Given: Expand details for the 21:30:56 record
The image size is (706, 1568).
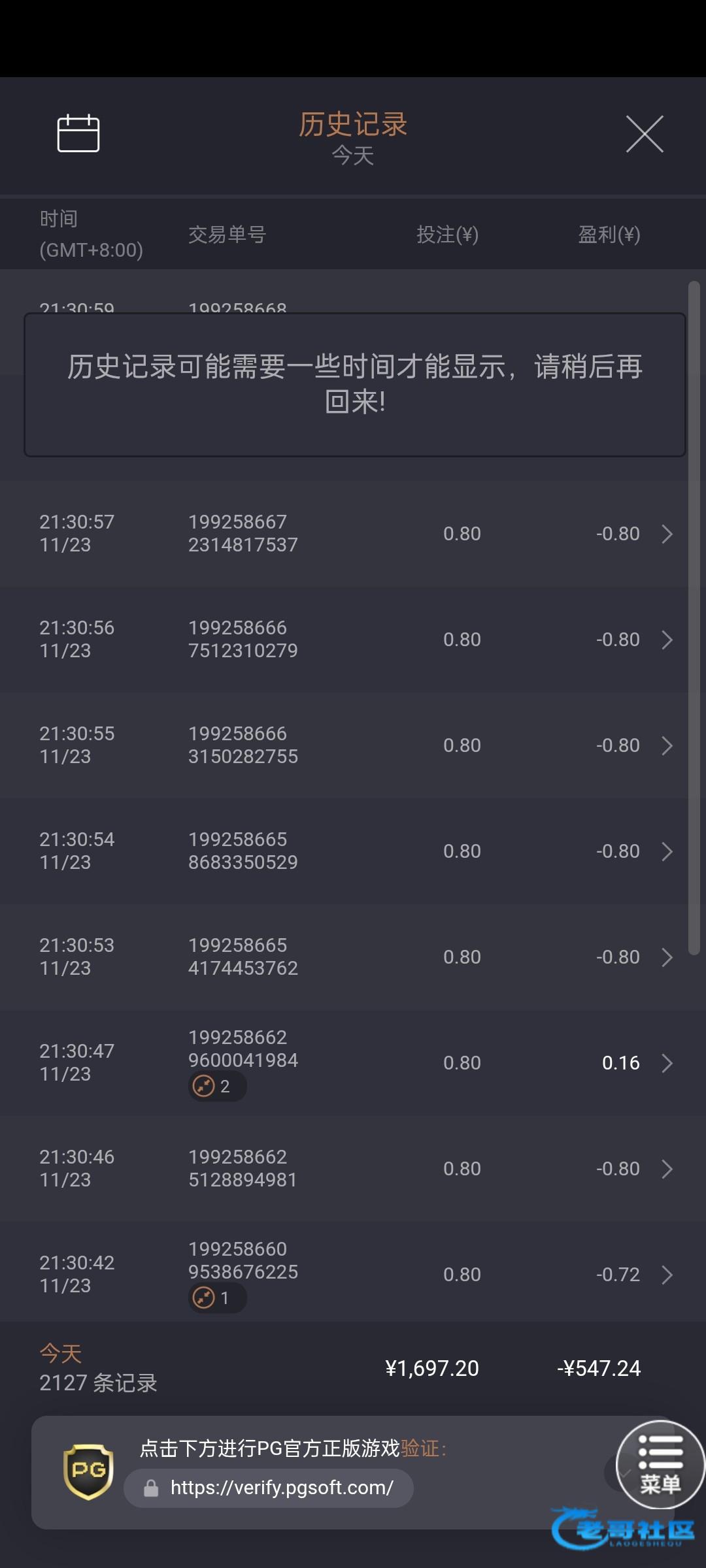Looking at the screenshot, I should click(667, 640).
